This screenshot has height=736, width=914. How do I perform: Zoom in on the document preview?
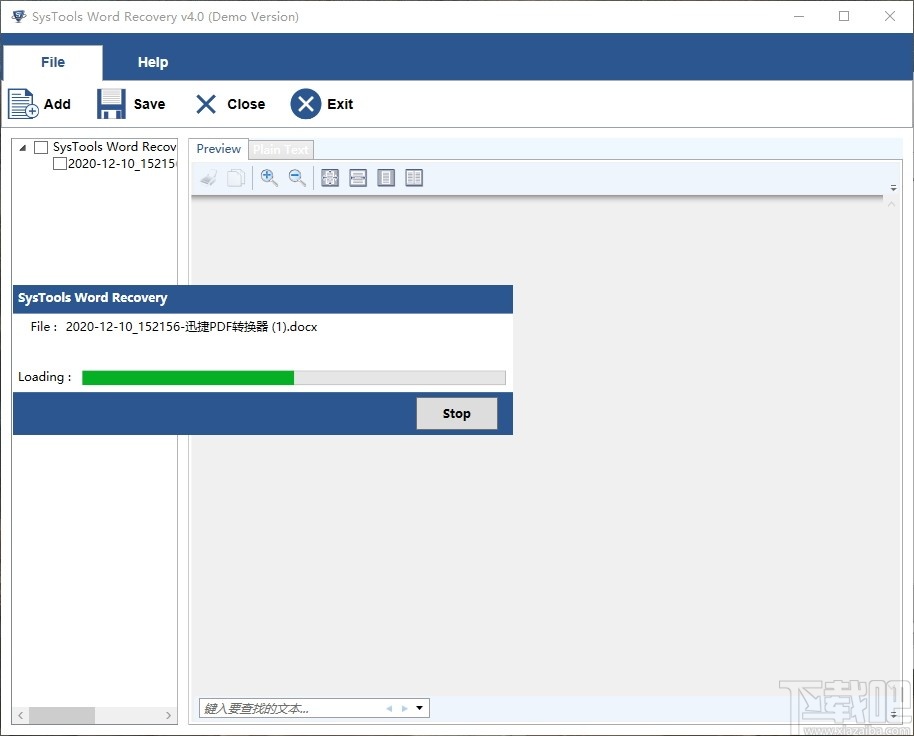tap(269, 177)
